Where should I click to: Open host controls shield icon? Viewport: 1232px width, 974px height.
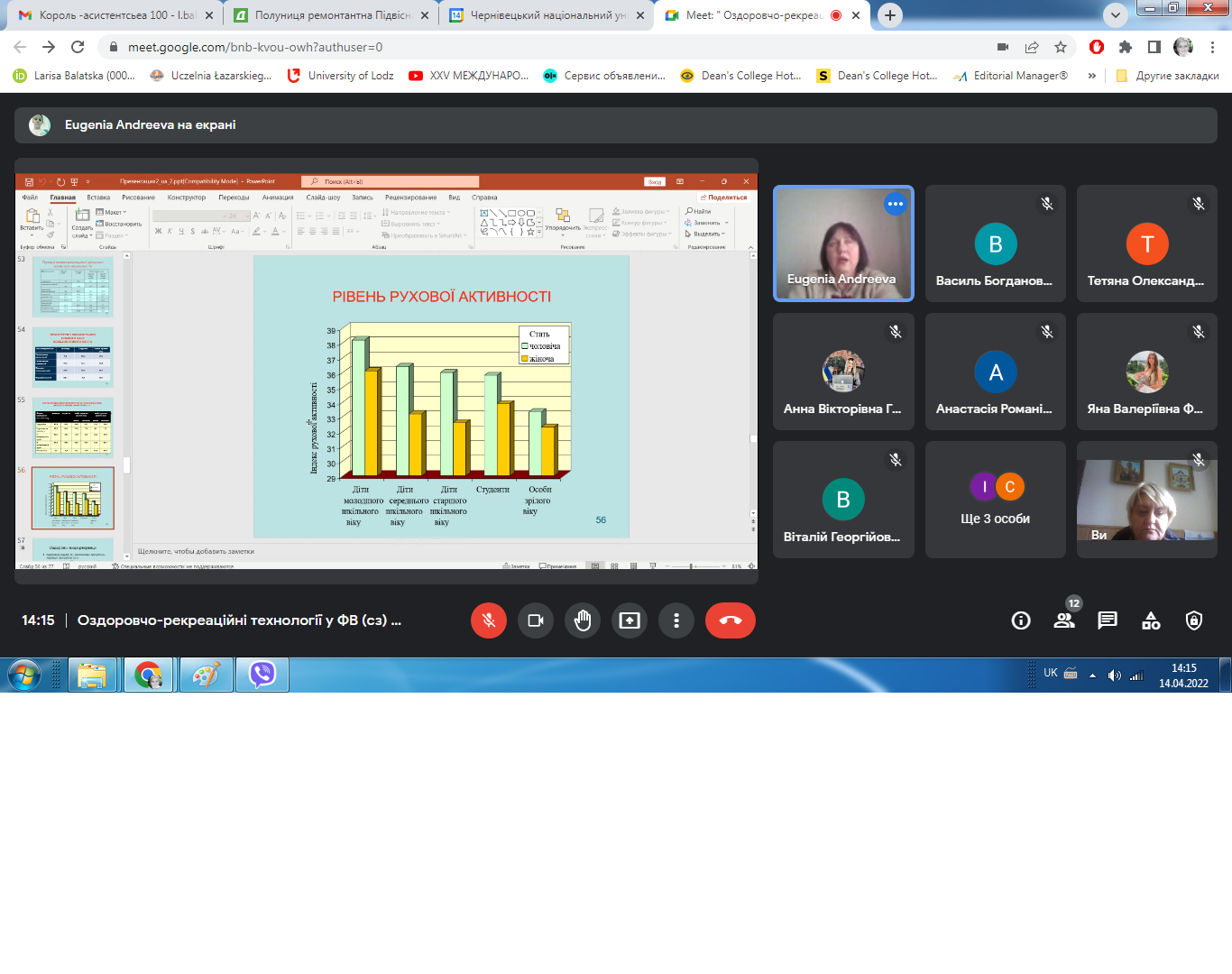1194,620
